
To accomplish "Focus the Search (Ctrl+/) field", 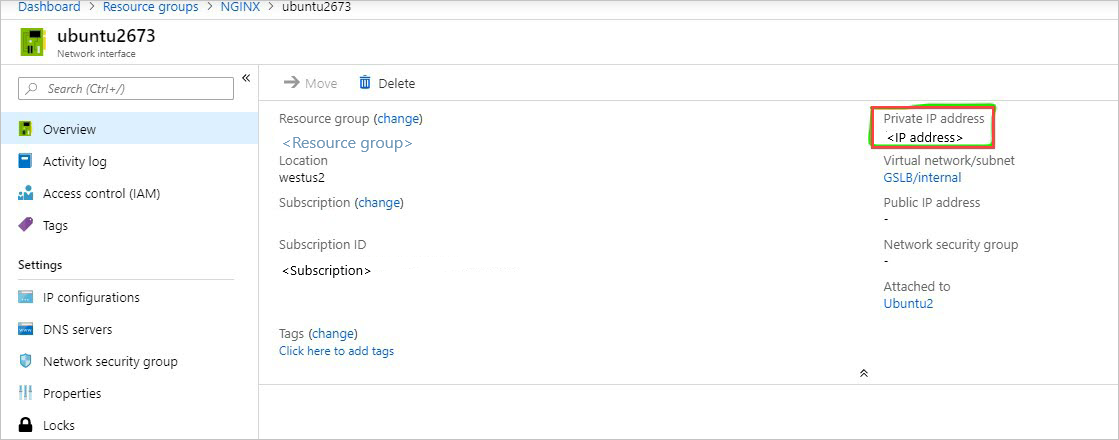I will 126,89.
